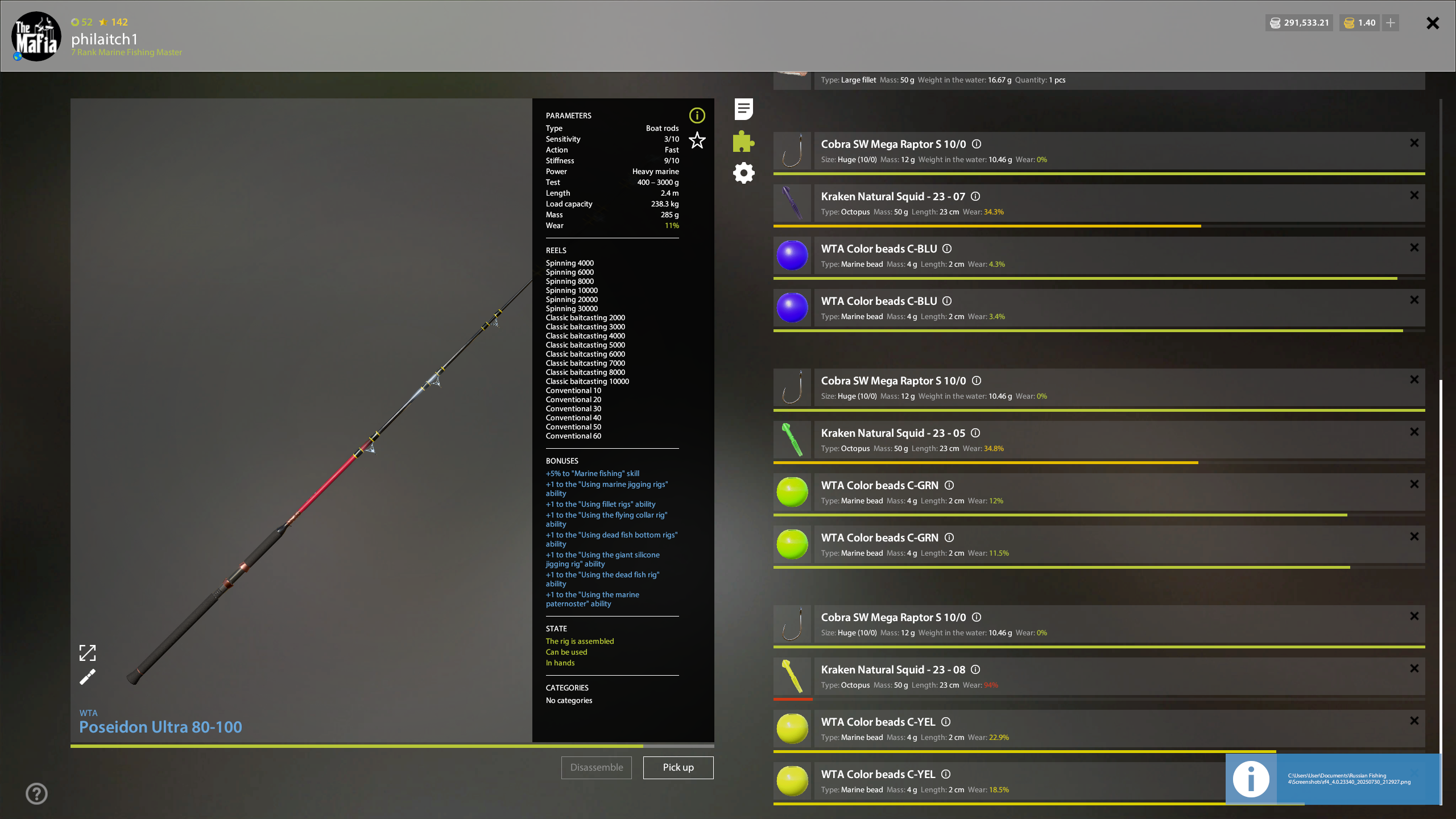Show info for the second C-BLU beads
This screenshot has height=819, width=1456.
947,301
